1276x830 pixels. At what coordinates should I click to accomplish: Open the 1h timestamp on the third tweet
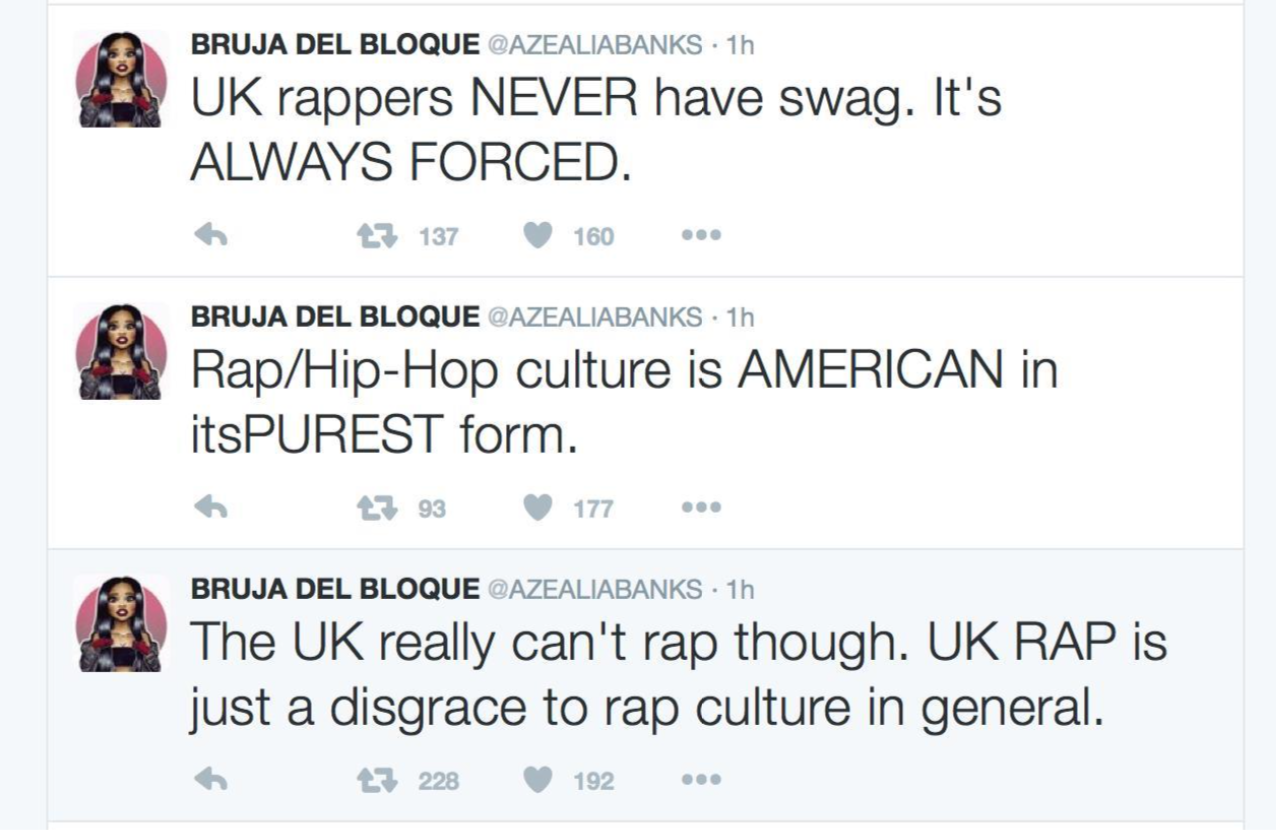[740, 590]
